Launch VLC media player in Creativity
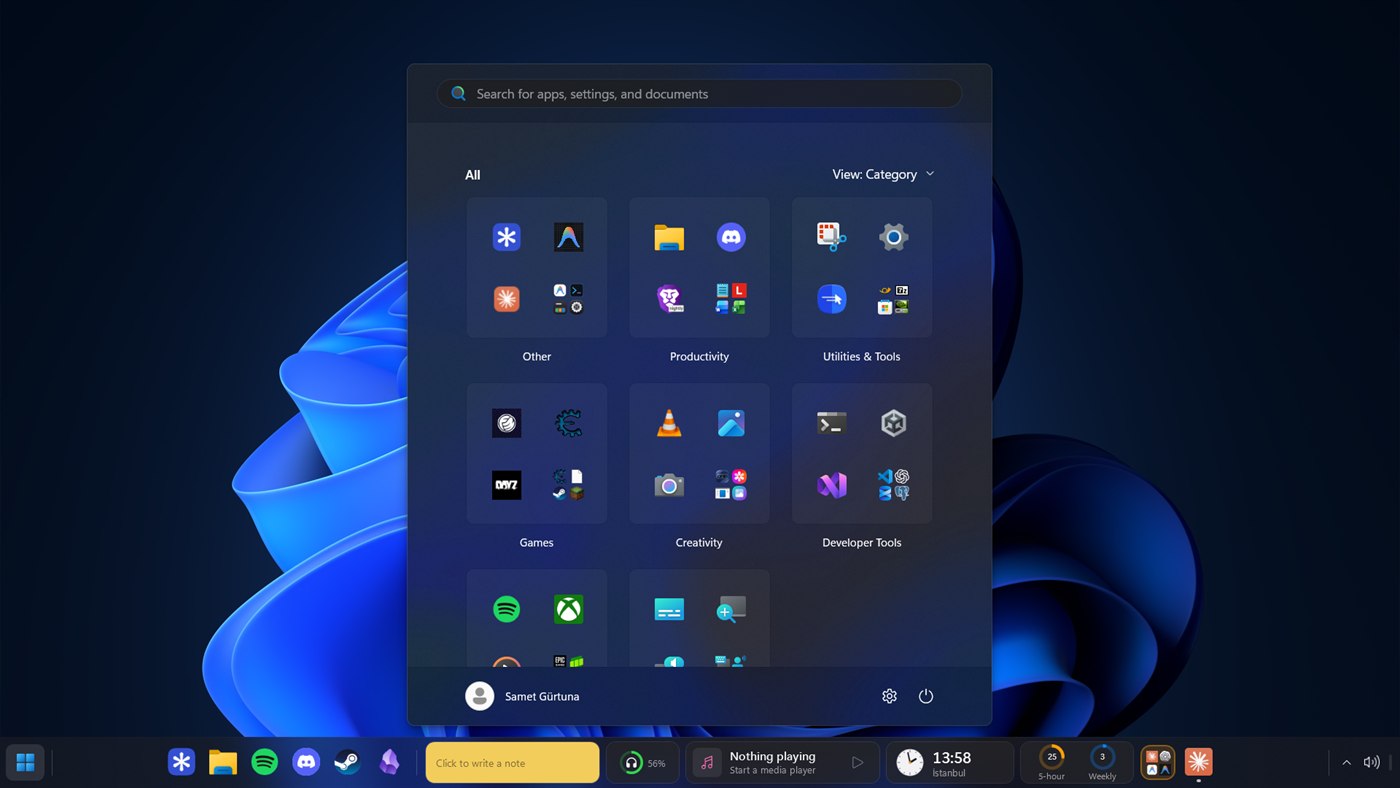The width and height of the screenshot is (1400, 788). pyautogui.click(x=669, y=423)
